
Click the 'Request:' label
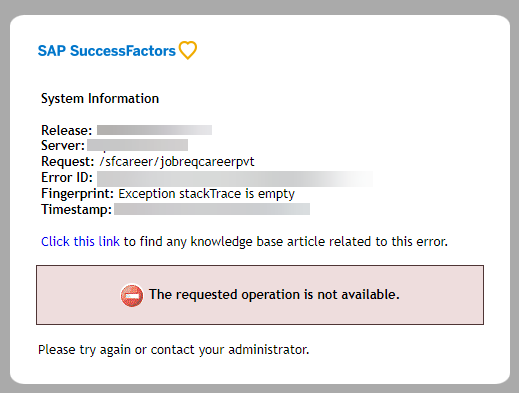pyautogui.click(x=68, y=161)
